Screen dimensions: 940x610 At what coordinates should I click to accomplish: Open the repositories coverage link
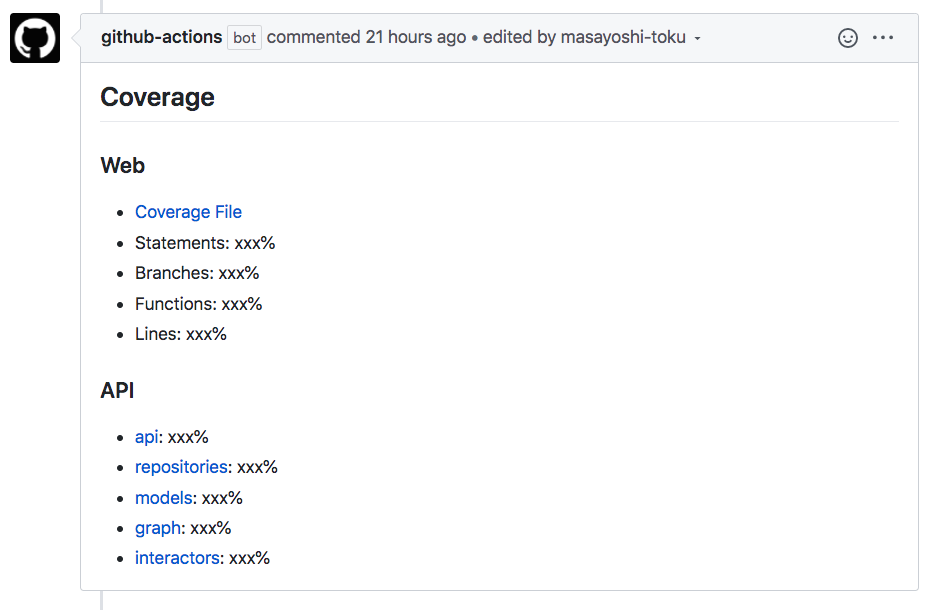click(x=181, y=467)
